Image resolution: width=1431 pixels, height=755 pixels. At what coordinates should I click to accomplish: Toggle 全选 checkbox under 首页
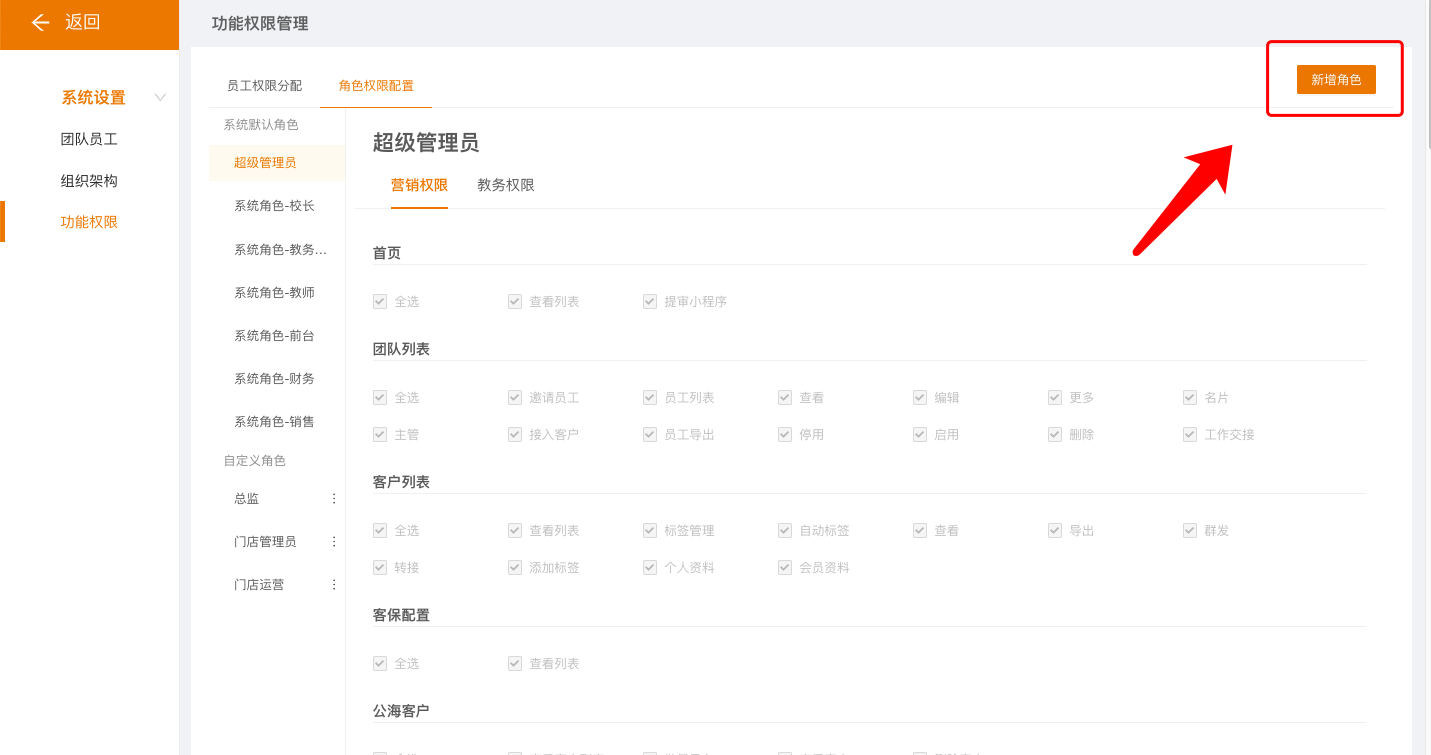coord(380,301)
